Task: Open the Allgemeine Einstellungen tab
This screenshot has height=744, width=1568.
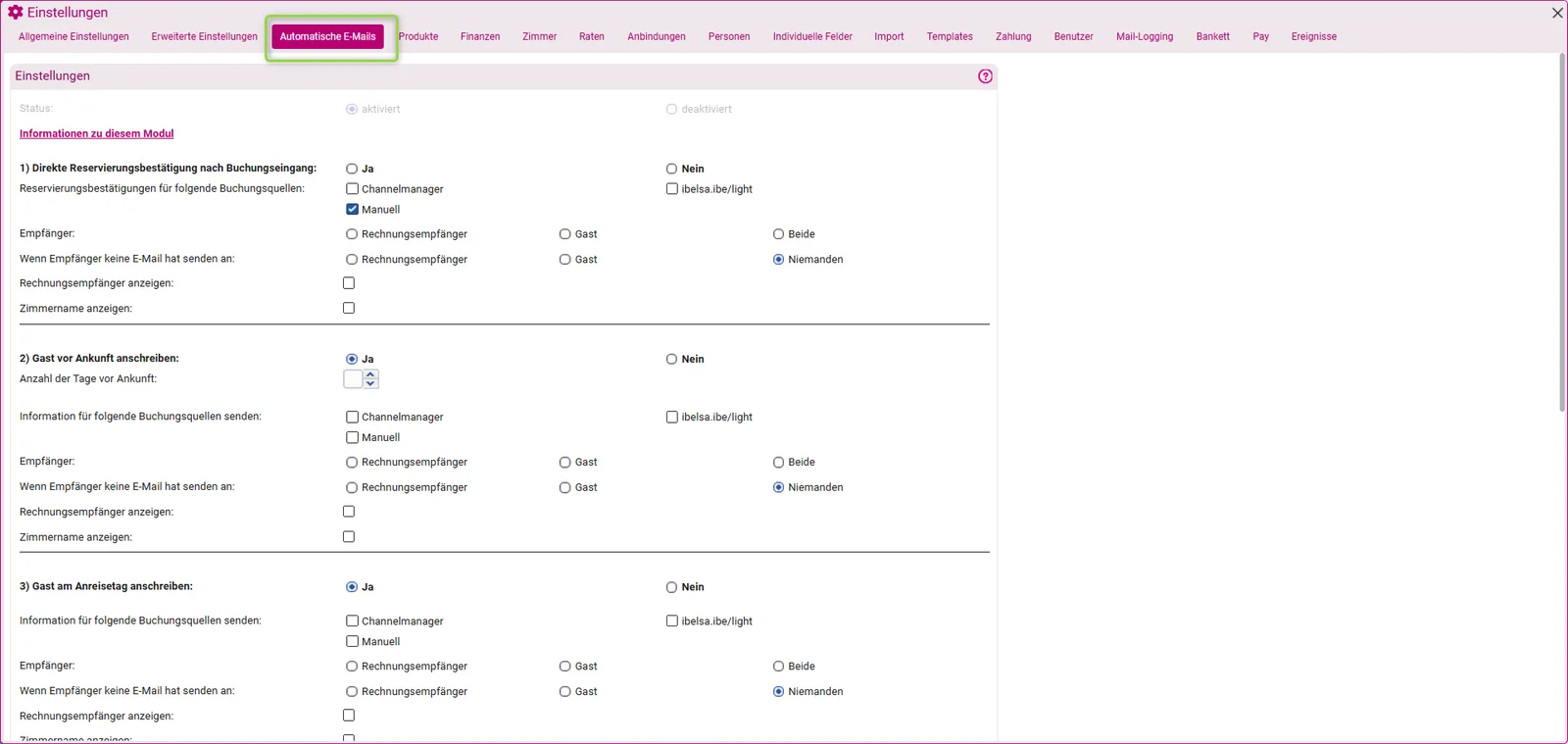Action: (73, 37)
